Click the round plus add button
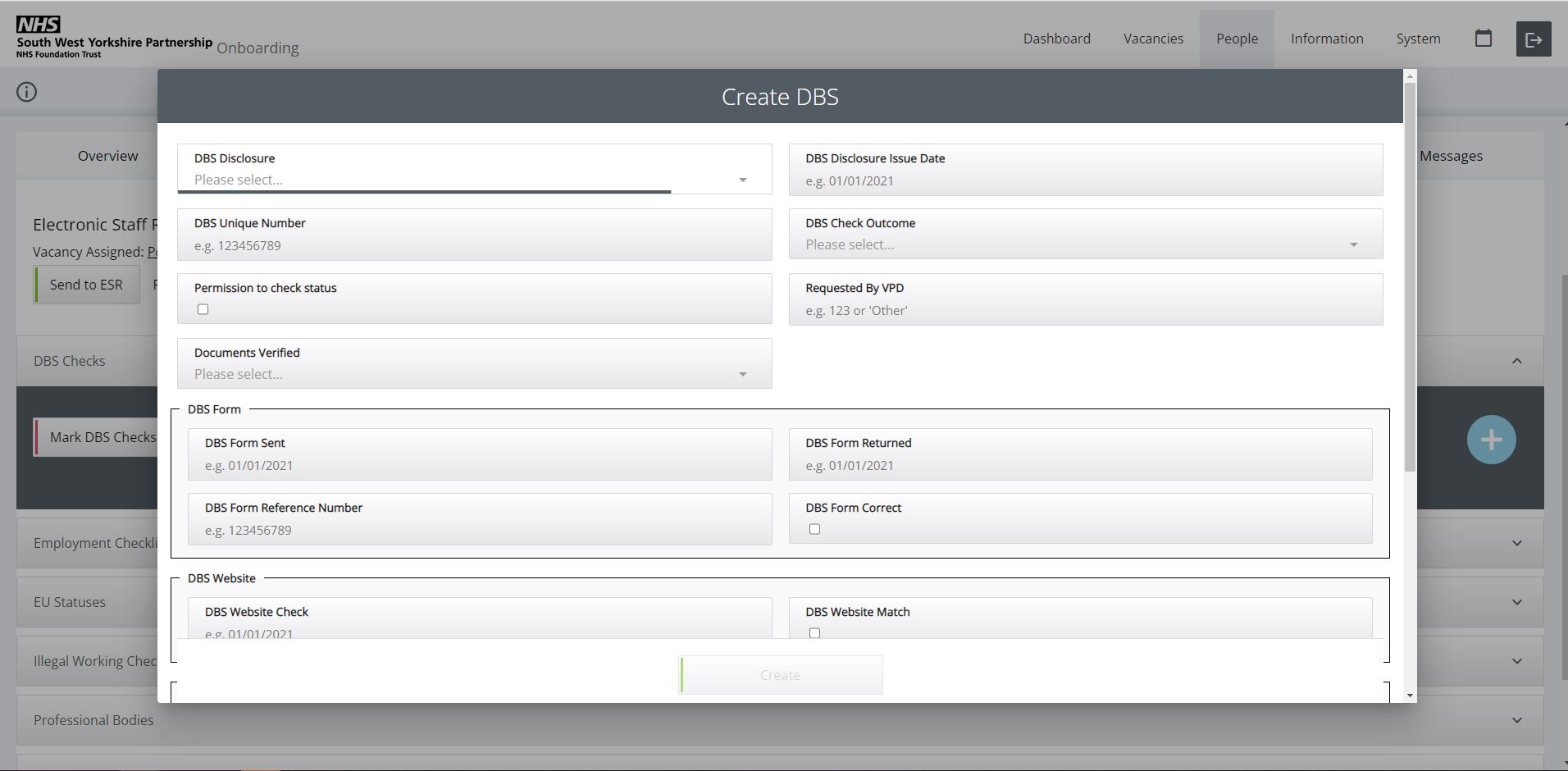The width and height of the screenshot is (1568, 771). 1490,440
